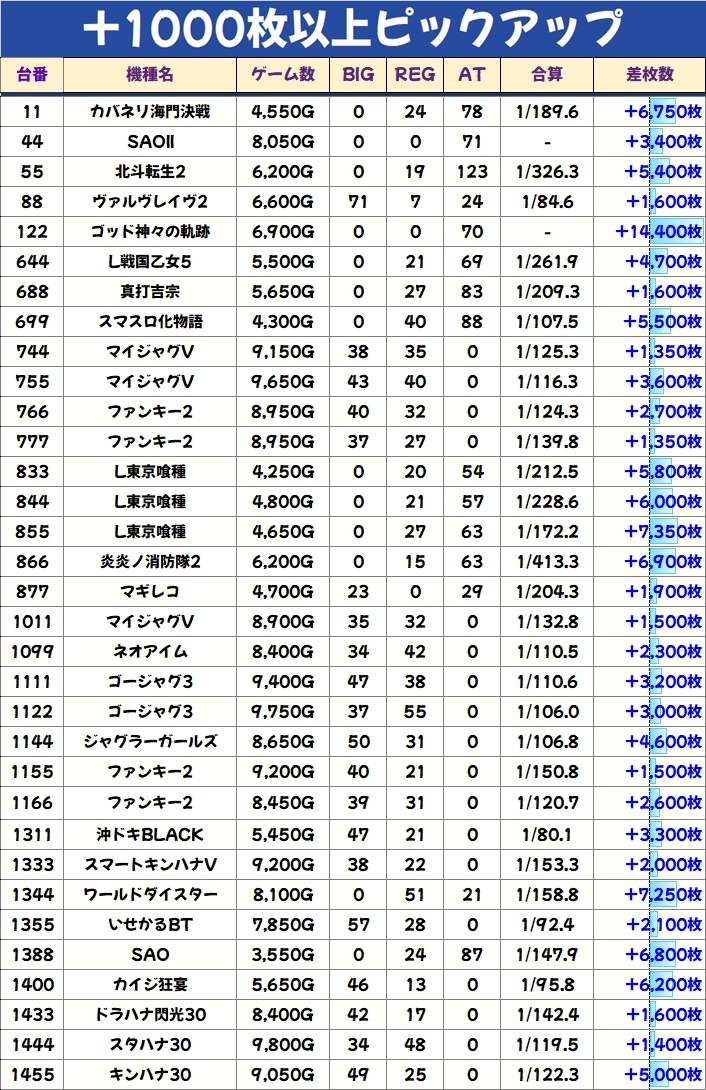
Task: Click the ゲーム数 column header
Action: point(283,74)
